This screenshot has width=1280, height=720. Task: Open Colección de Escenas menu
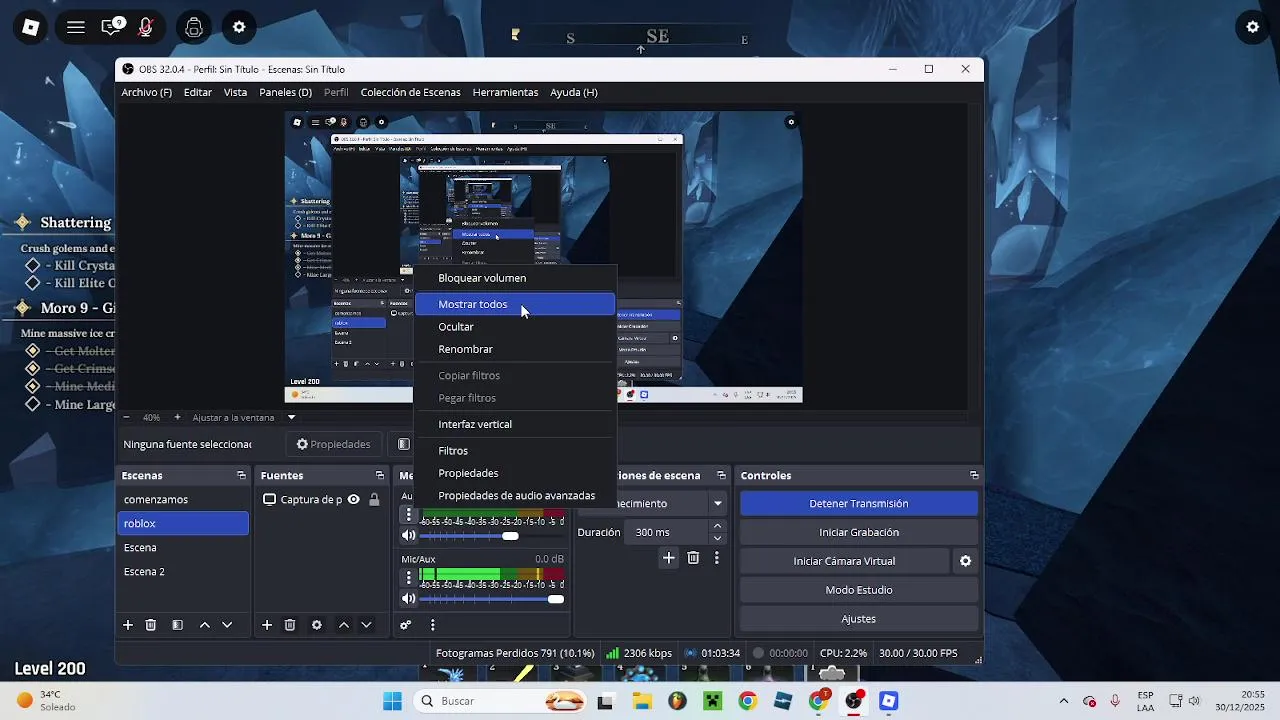(x=410, y=92)
